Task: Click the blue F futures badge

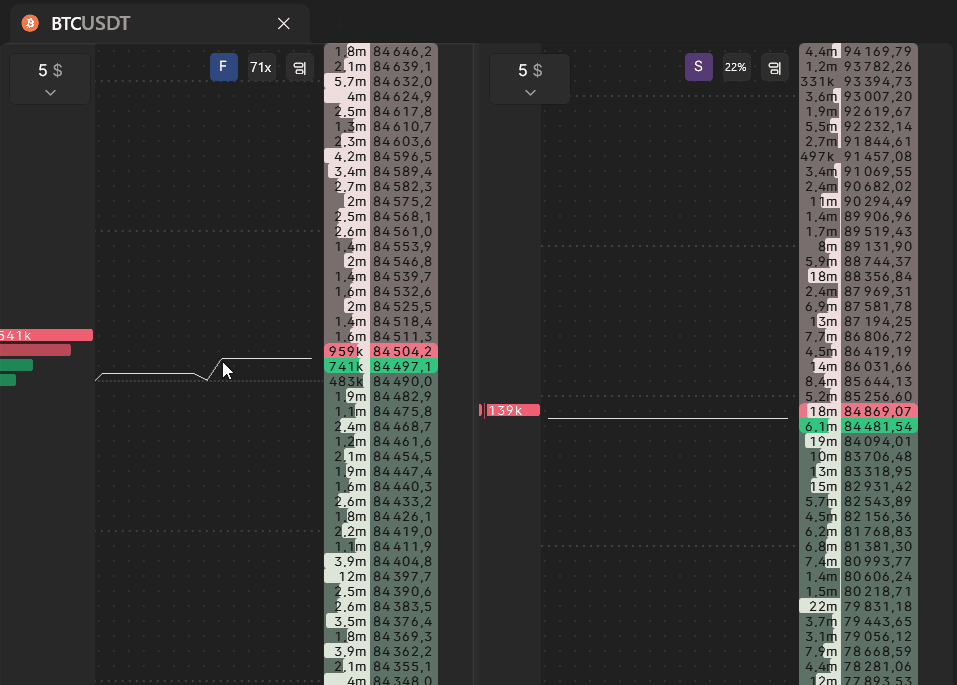Action: (x=223, y=67)
